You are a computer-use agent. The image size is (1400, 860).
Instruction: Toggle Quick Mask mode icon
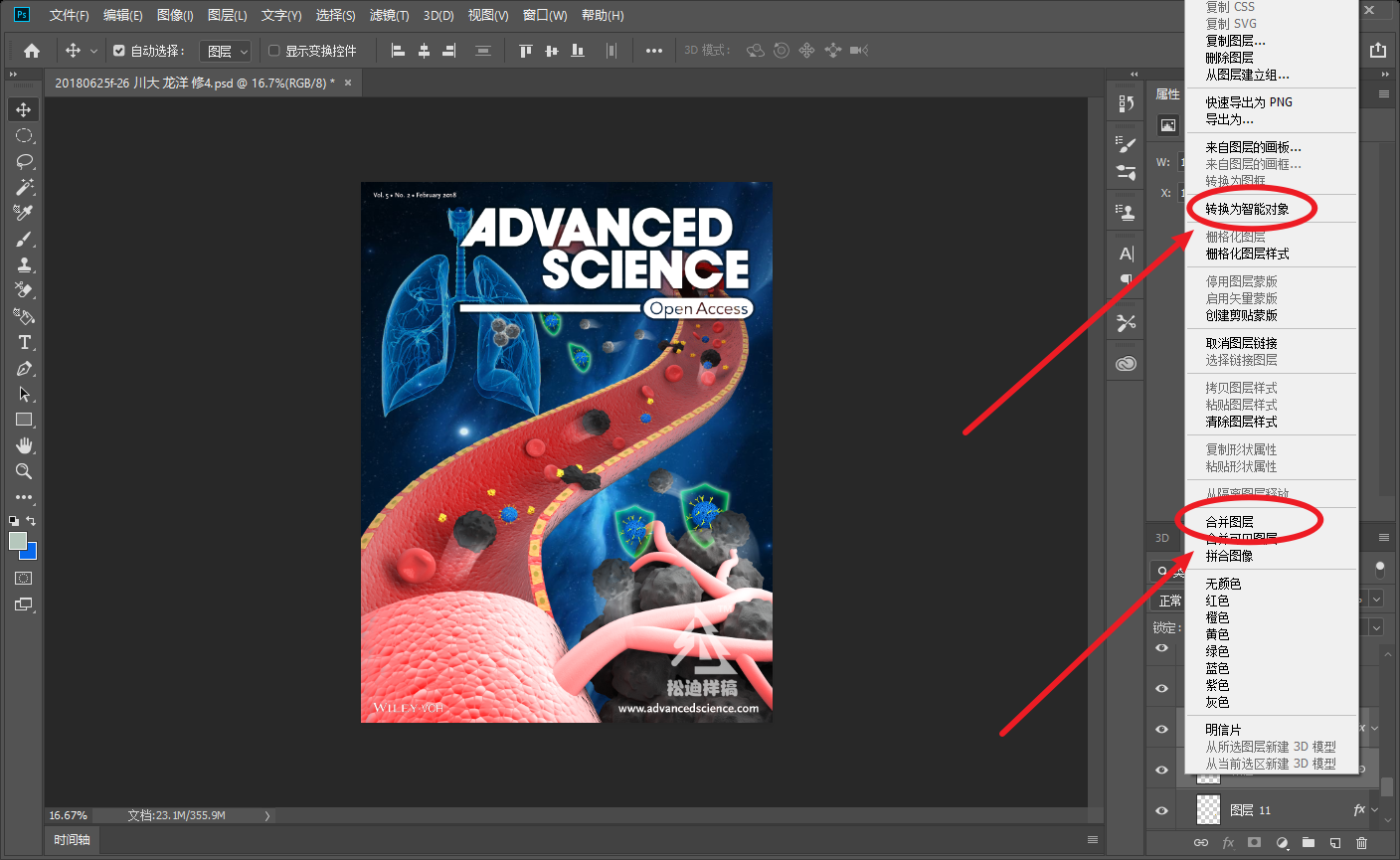tap(24, 578)
